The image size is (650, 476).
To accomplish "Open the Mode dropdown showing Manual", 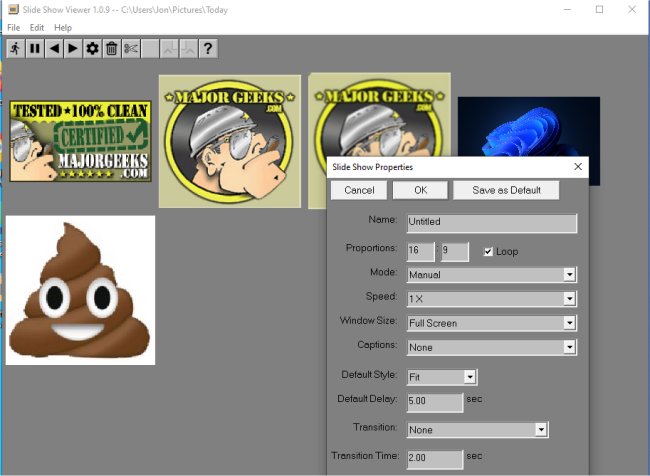I will coord(492,274).
